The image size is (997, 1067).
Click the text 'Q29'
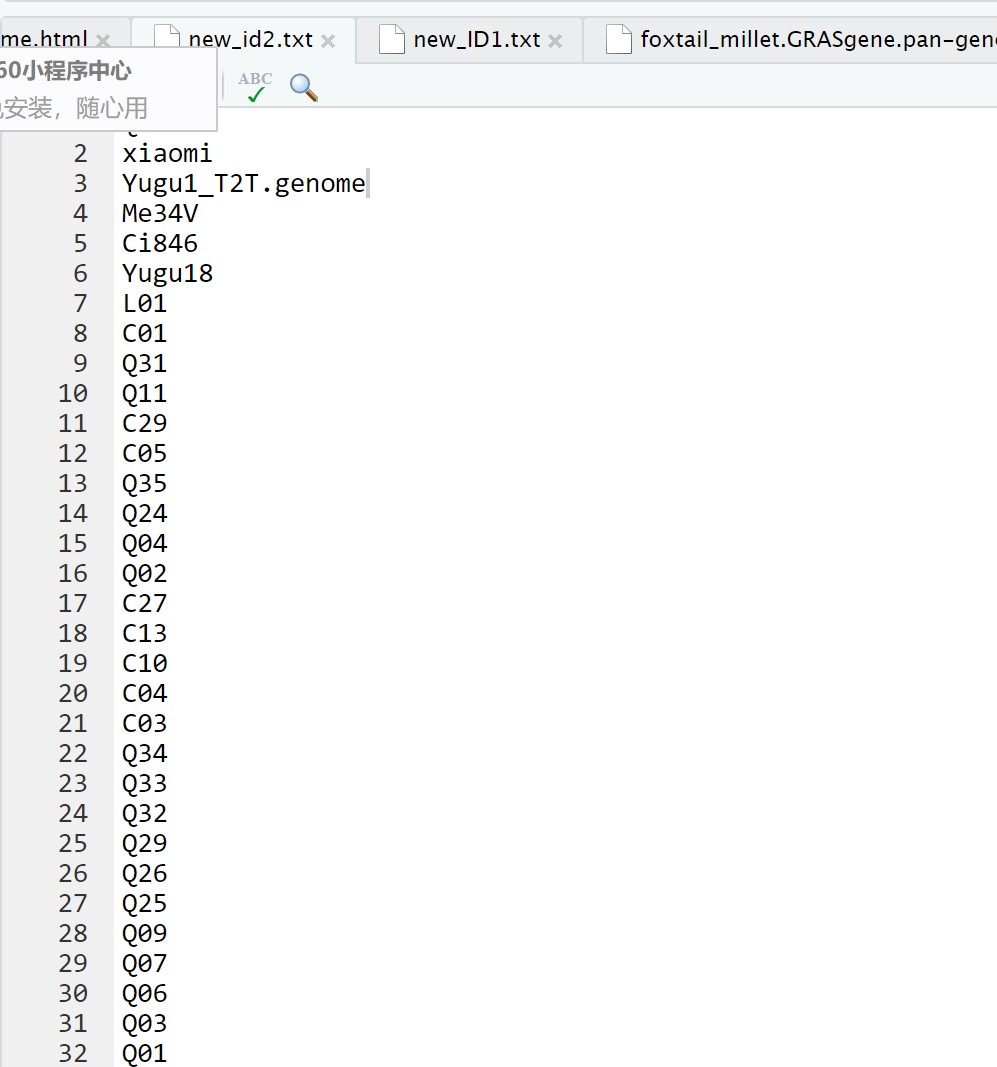(144, 843)
